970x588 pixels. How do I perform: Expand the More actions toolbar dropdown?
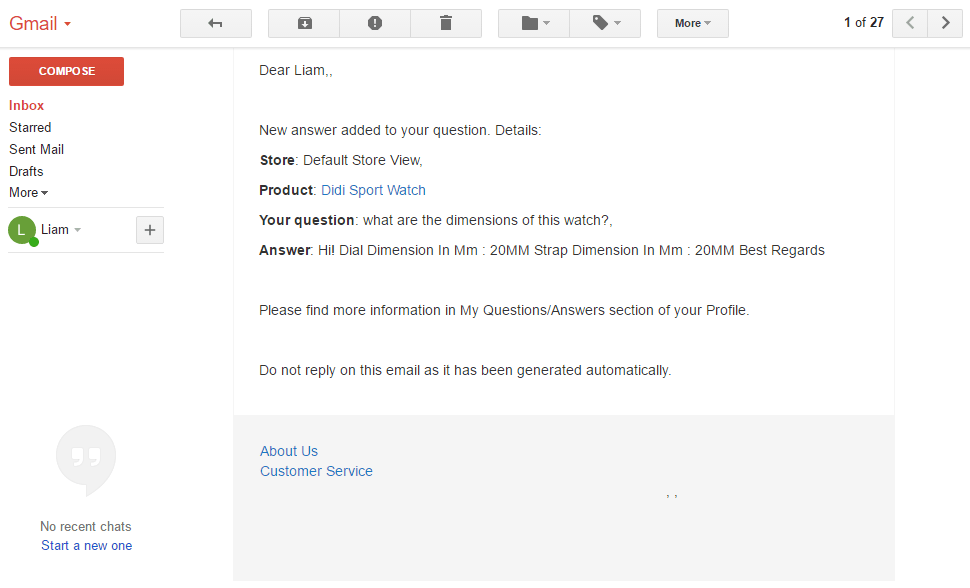coord(692,23)
